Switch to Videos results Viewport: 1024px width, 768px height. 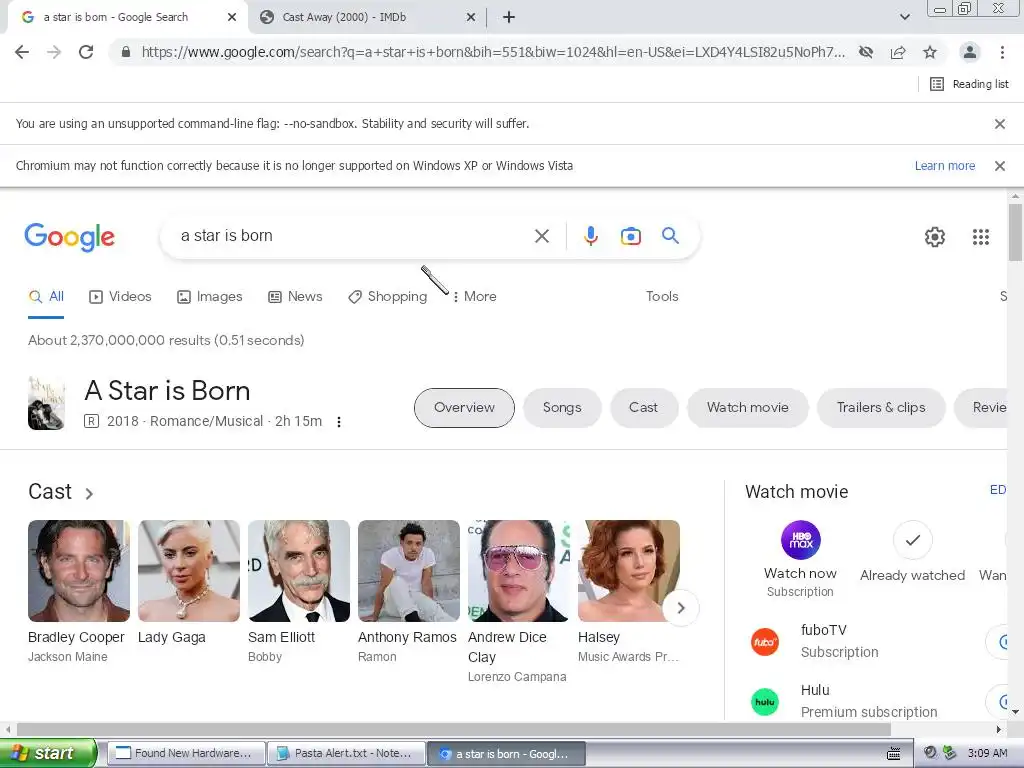pos(120,296)
